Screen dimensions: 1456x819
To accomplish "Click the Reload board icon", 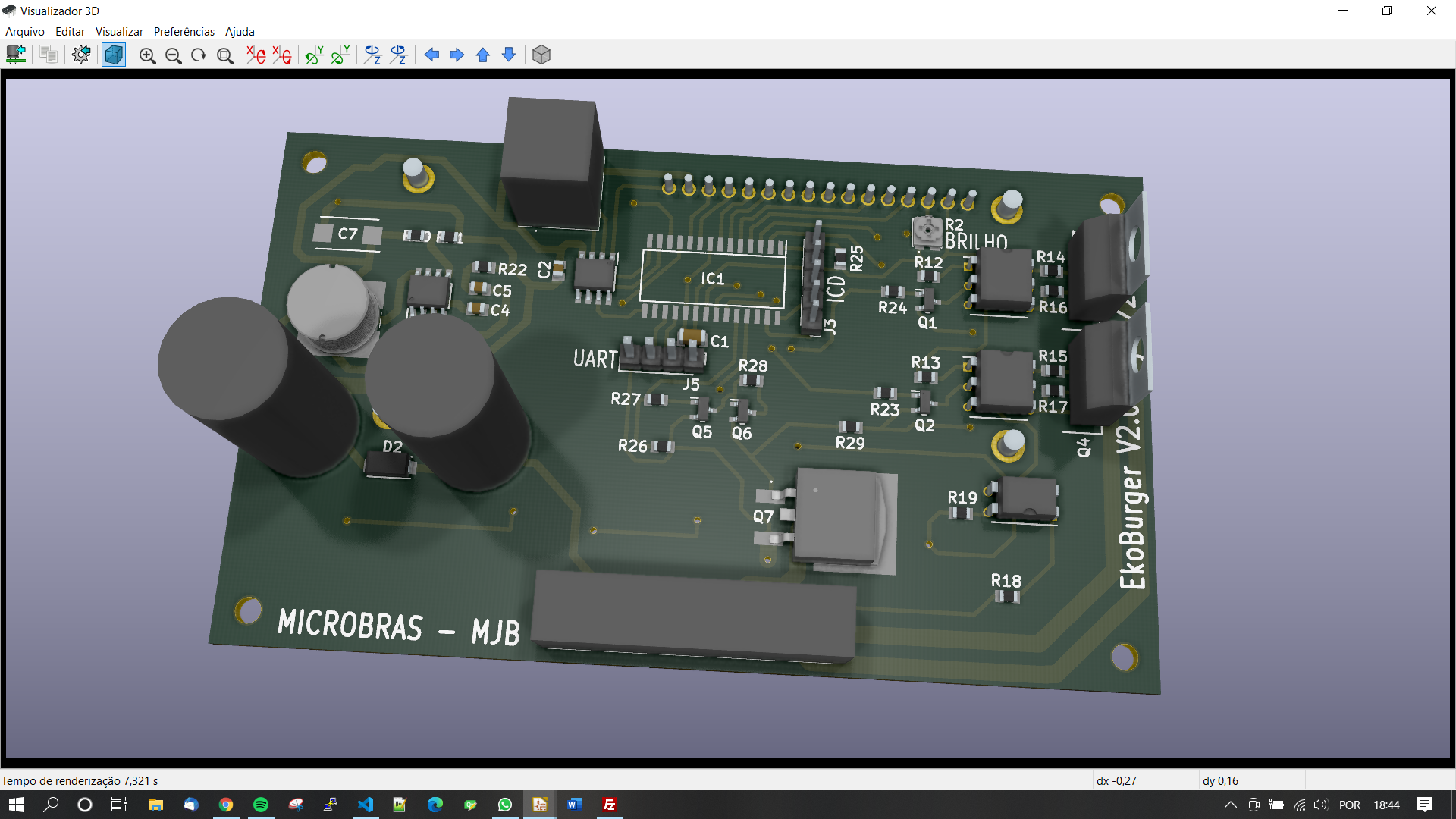I will coord(16,55).
